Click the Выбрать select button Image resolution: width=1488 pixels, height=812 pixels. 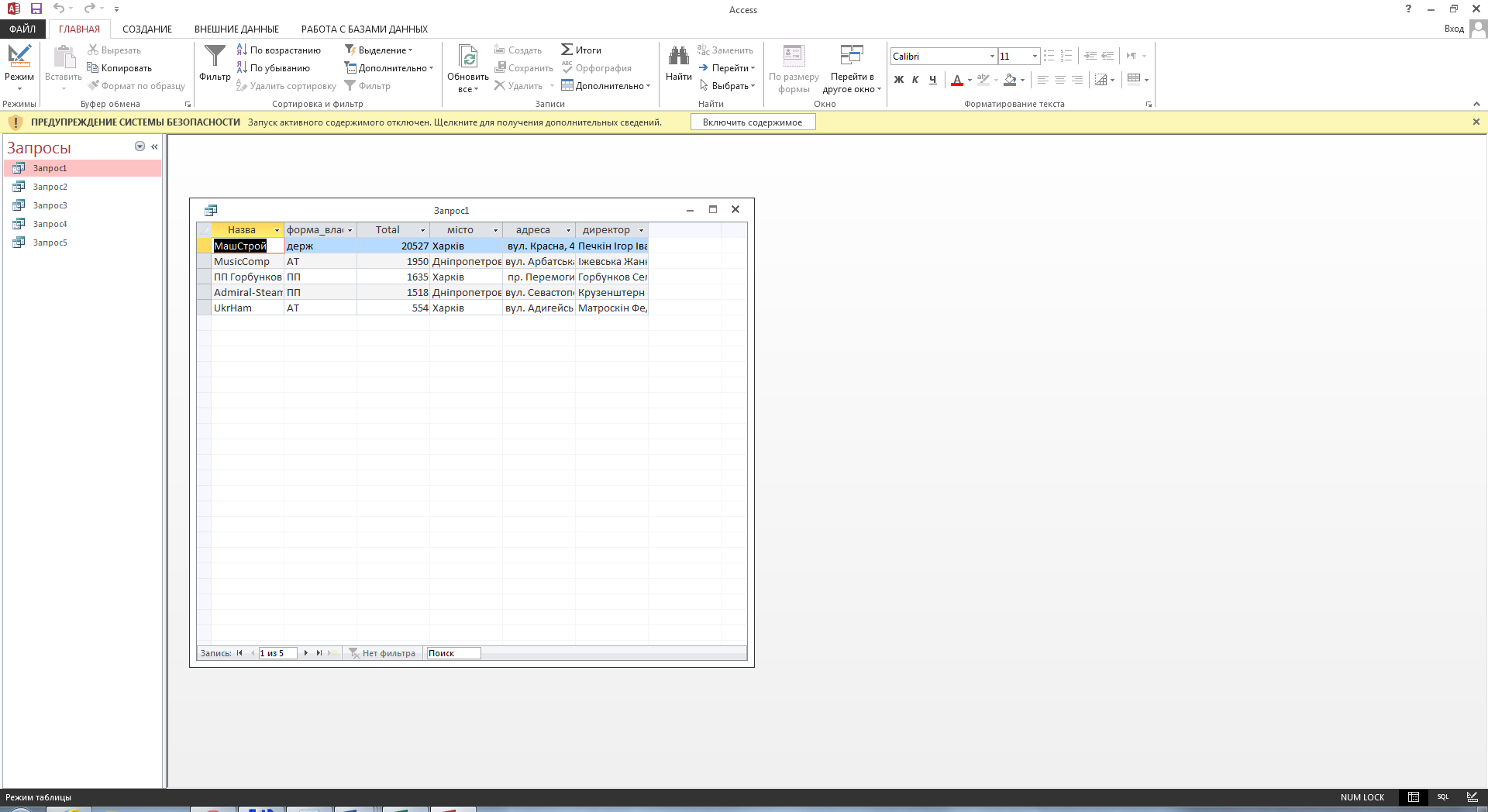(727, 85)
